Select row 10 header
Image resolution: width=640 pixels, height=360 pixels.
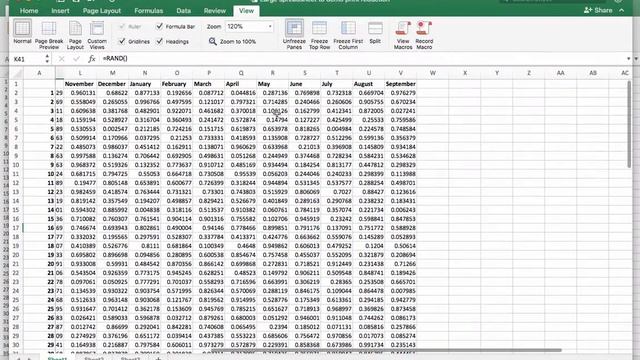[x=16, y=165]
